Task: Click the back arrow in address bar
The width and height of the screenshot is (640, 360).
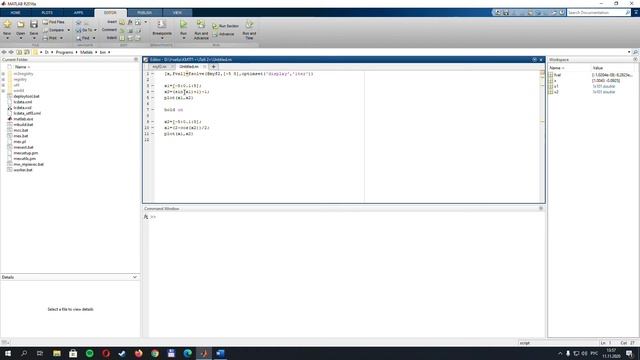Action: click(4, 52)
